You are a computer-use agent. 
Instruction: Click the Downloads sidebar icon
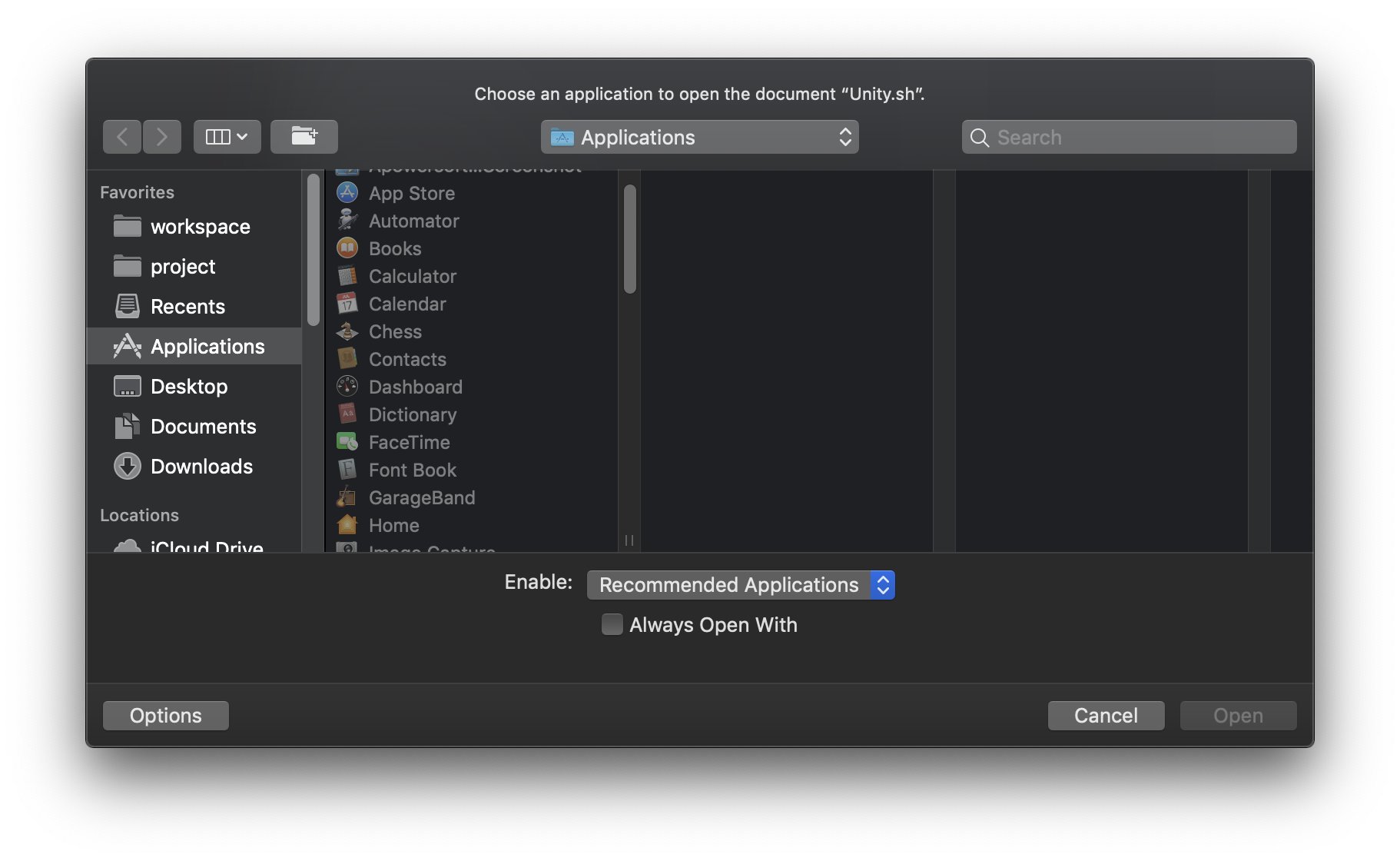(x=128, y=466)
